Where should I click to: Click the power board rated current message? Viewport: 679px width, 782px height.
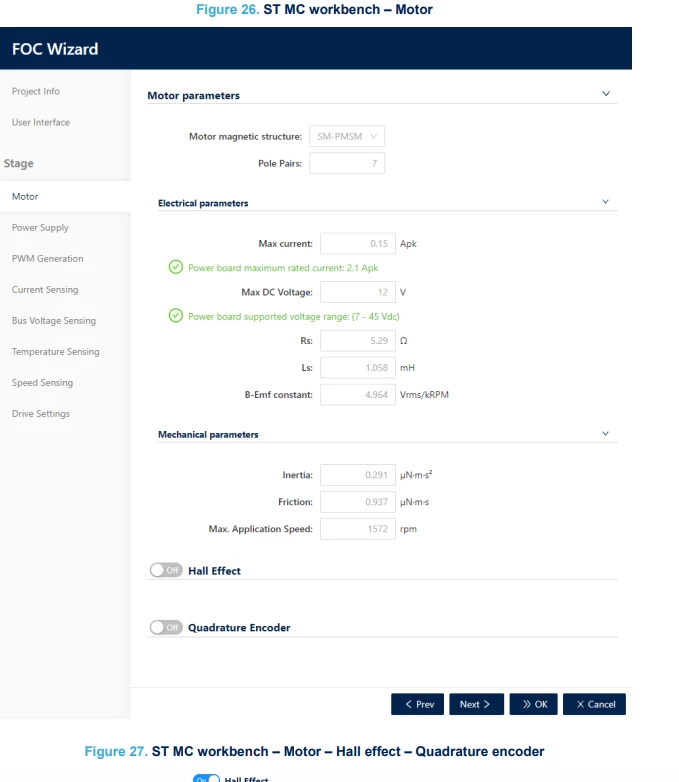[283, 268]
